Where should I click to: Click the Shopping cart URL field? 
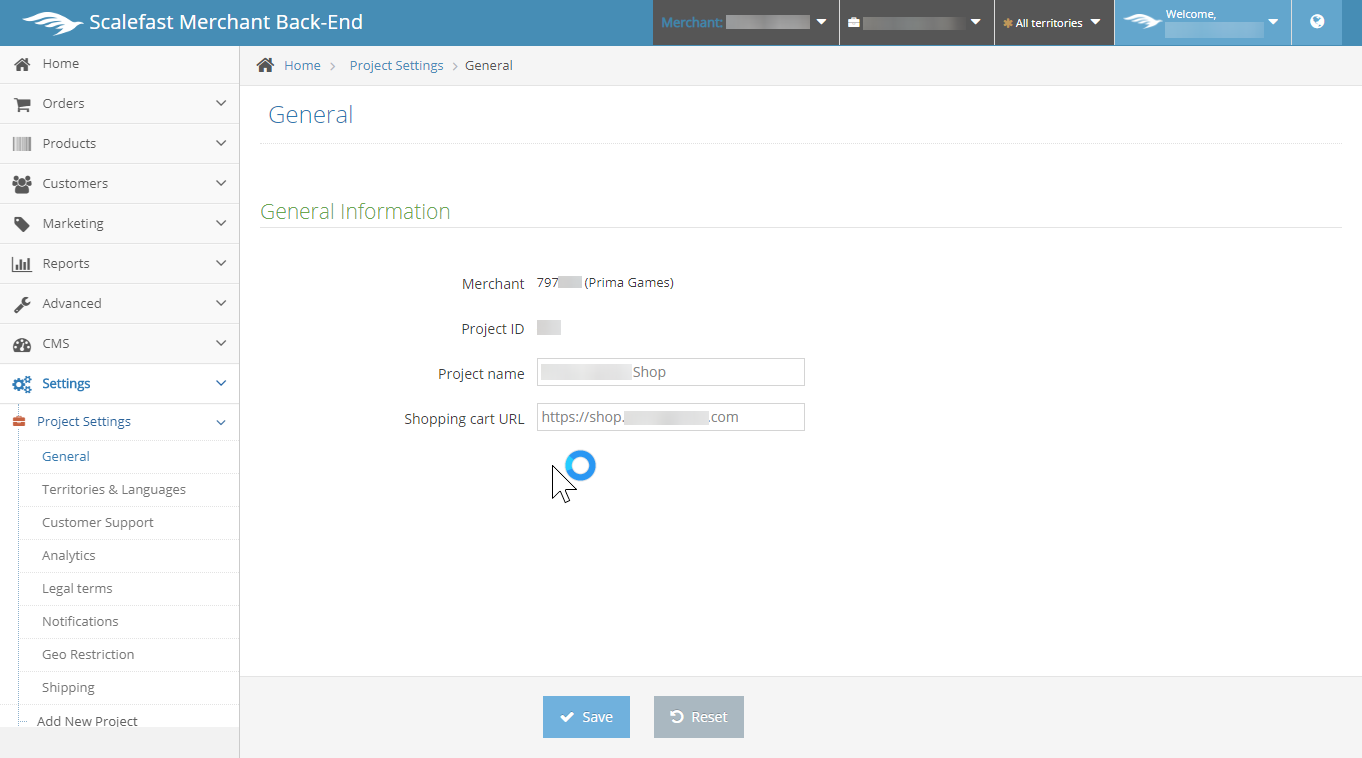click(670, 417)
